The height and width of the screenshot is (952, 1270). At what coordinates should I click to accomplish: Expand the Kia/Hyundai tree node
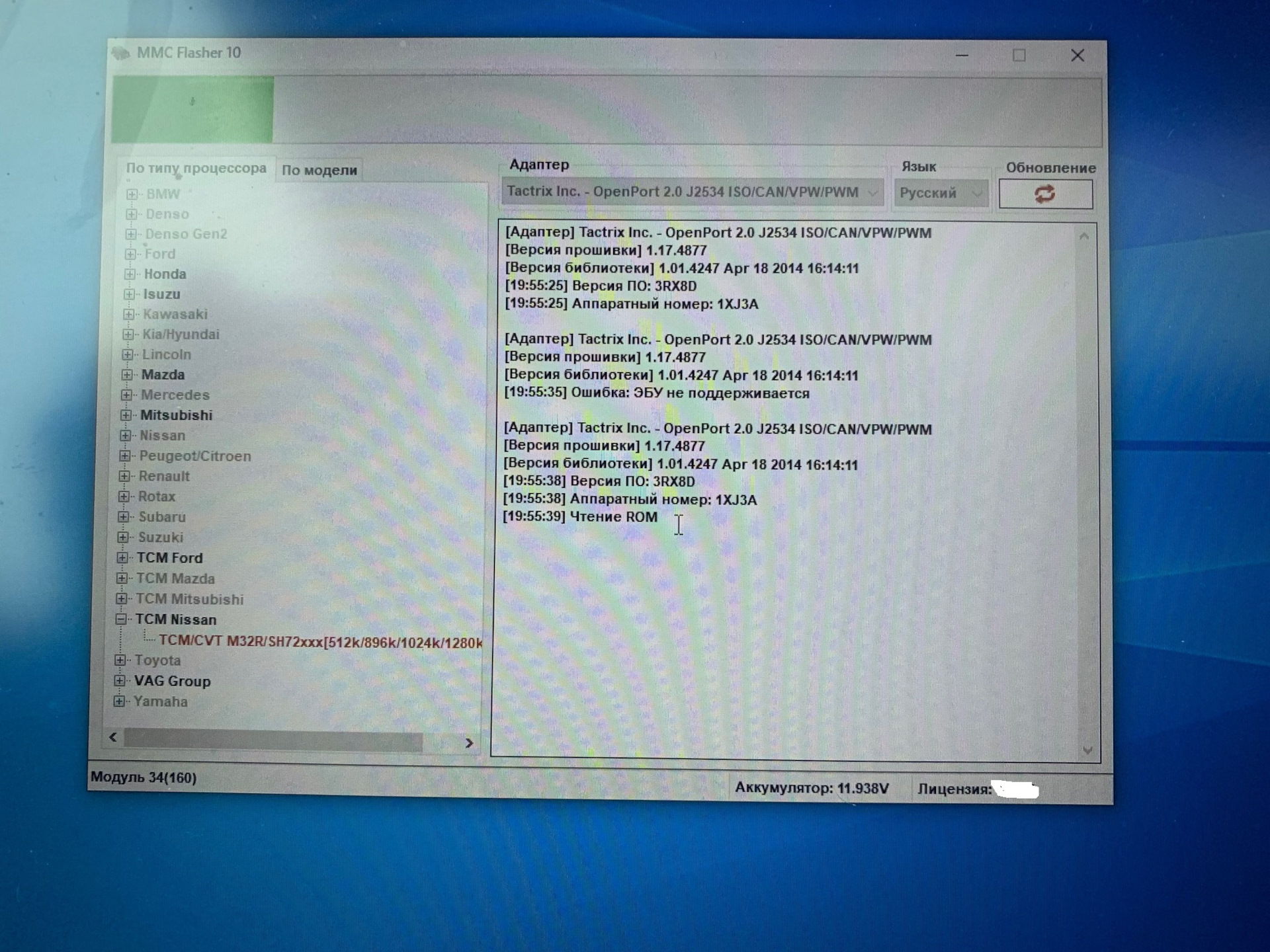[128, 335]
